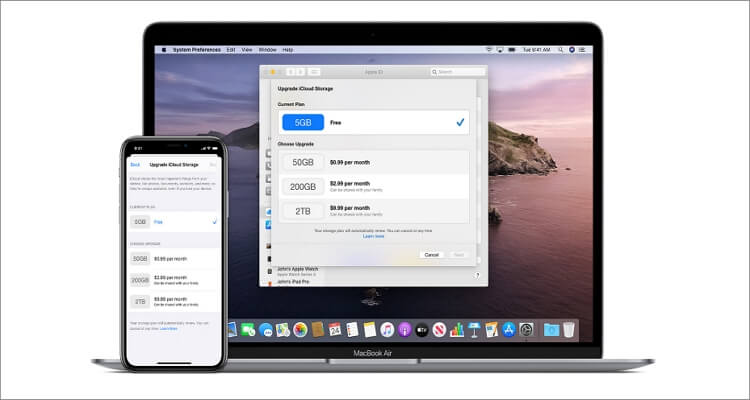Open the System Preferences menu
Image resolution: width=750 pixels, height=400 pixels.
coord(197,50)
